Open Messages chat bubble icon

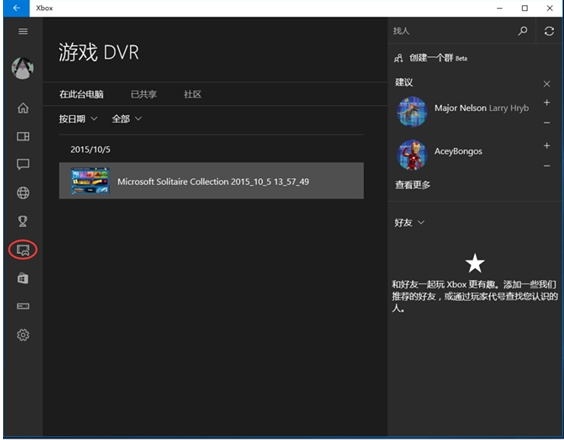pyautogui.click(x=23, y=164)
